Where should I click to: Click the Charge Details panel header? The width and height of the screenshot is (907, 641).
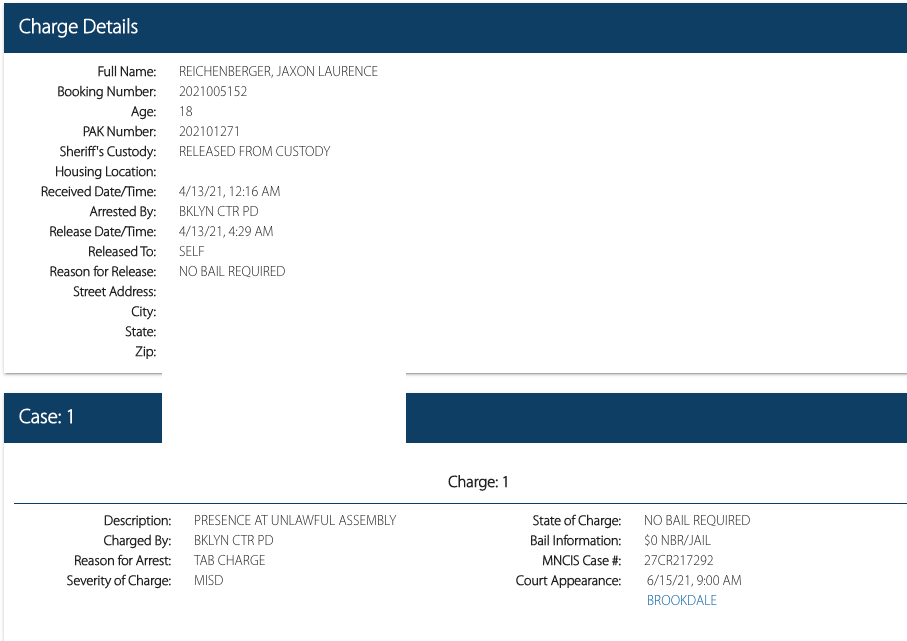[78, 27]
